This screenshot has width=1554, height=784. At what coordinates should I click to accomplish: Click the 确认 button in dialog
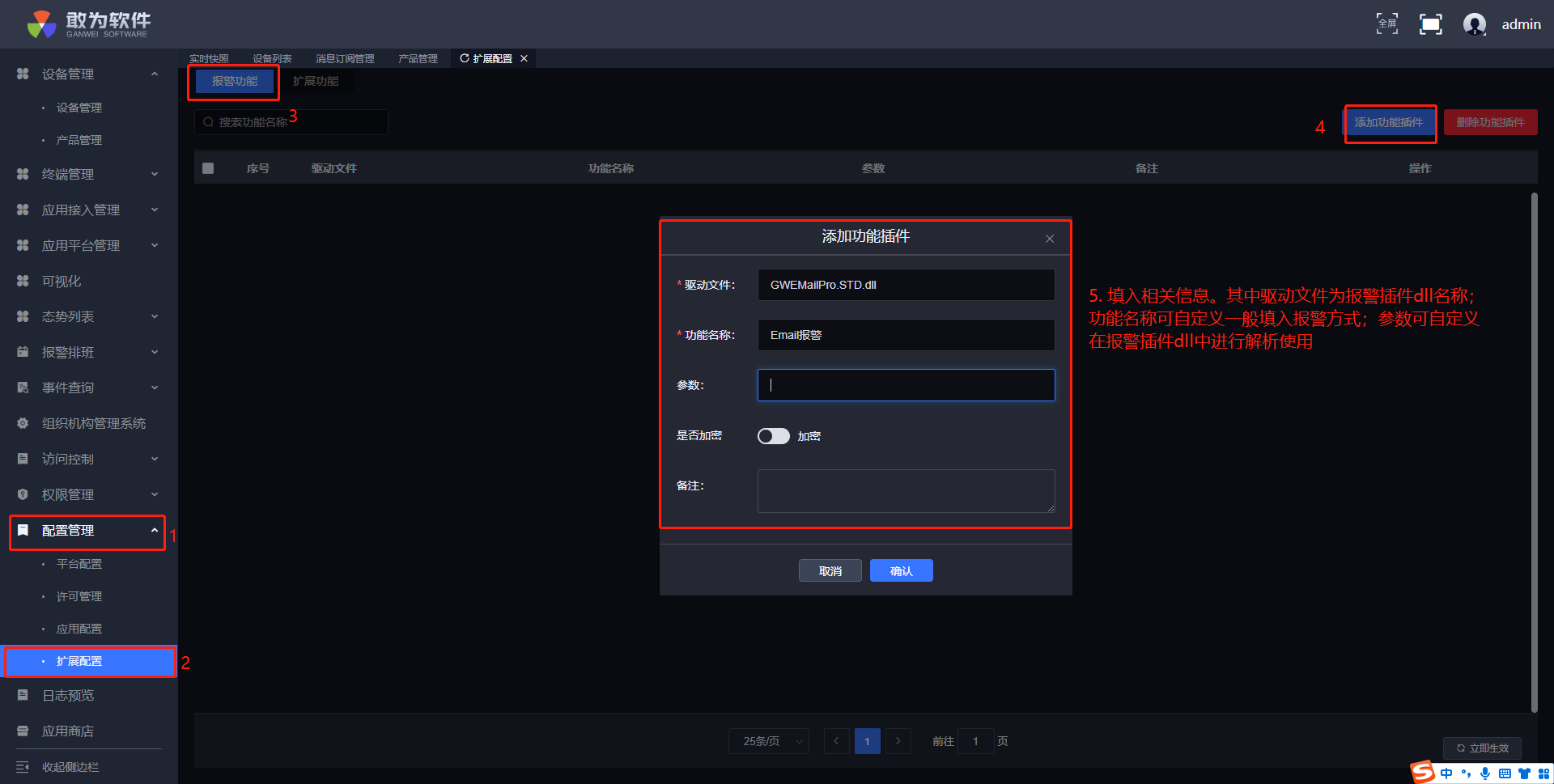(901, 571)
